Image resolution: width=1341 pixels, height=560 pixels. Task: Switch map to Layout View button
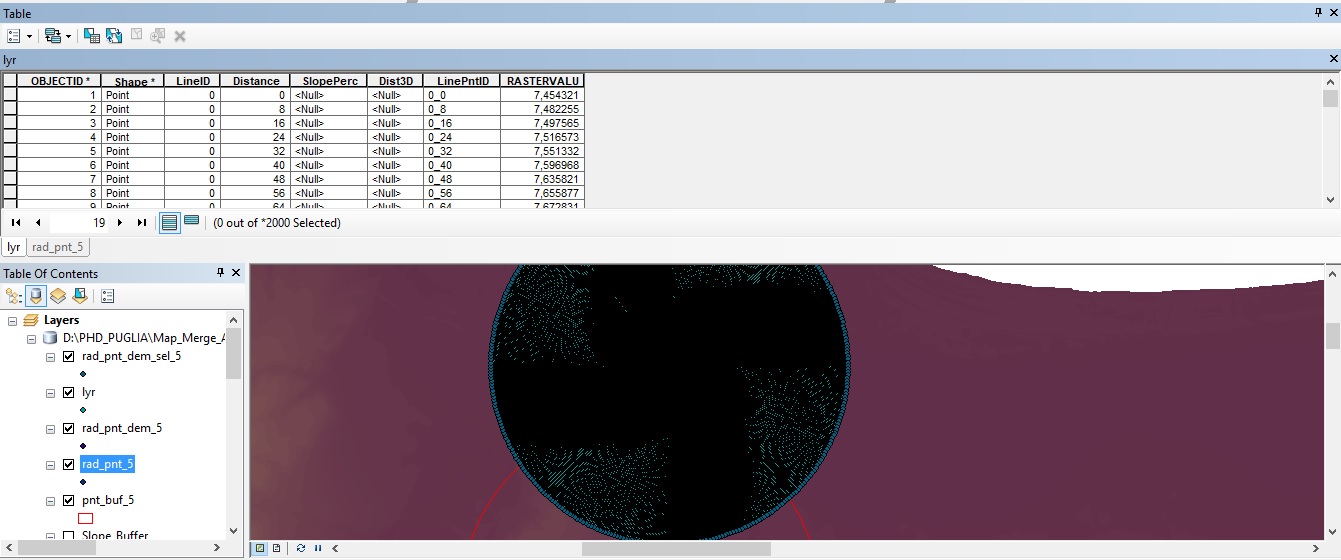coord(276,548)
